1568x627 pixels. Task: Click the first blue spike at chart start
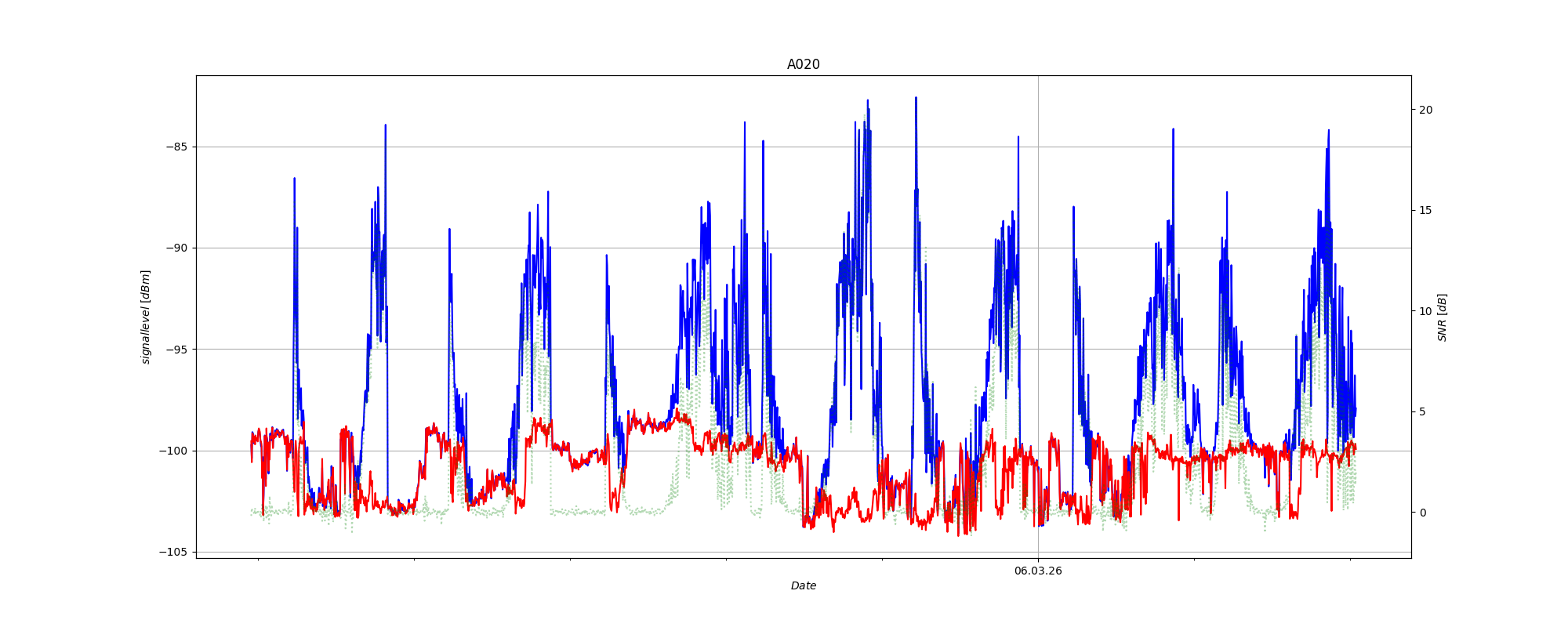pyautogui.click(x=295, y=179)
